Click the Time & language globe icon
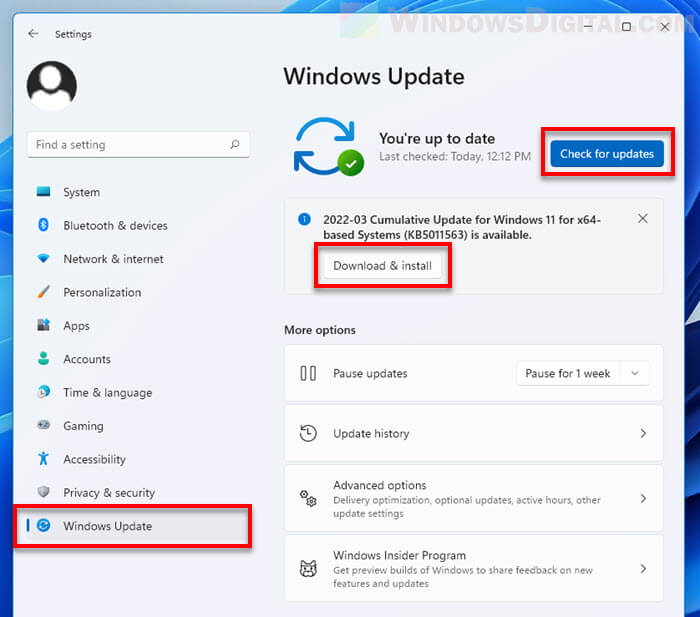This screenshot has height=617, width=700. point(43,392)
